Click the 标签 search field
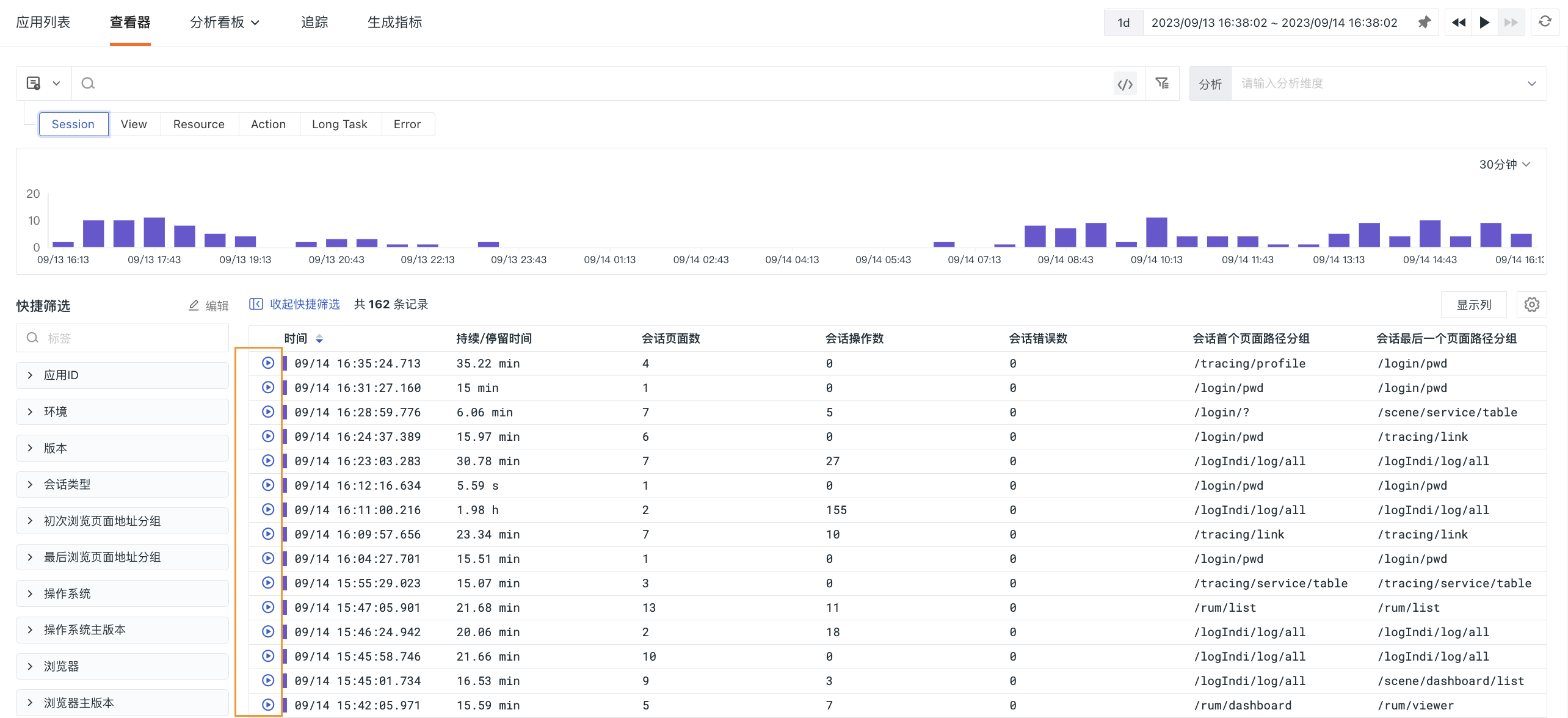 (x=122, y=338)
